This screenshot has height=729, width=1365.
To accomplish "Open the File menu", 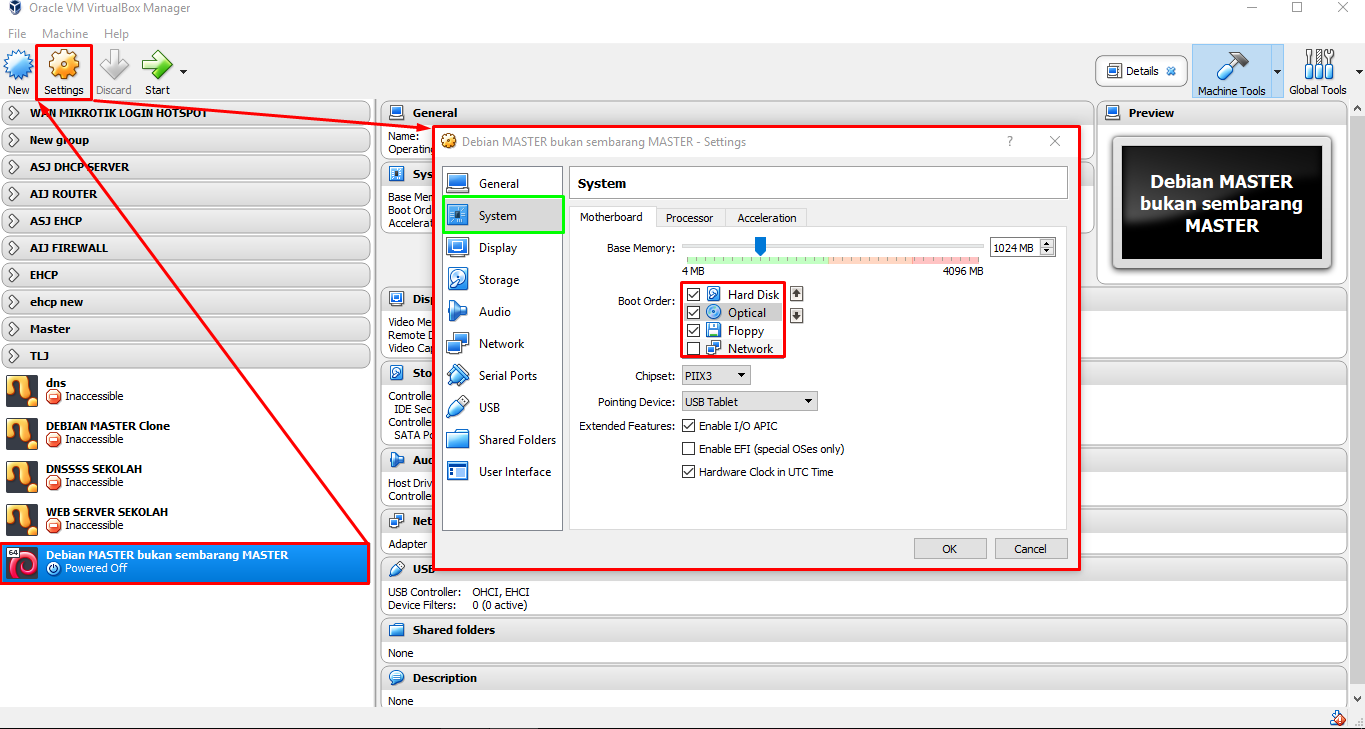I will (17, 34).
